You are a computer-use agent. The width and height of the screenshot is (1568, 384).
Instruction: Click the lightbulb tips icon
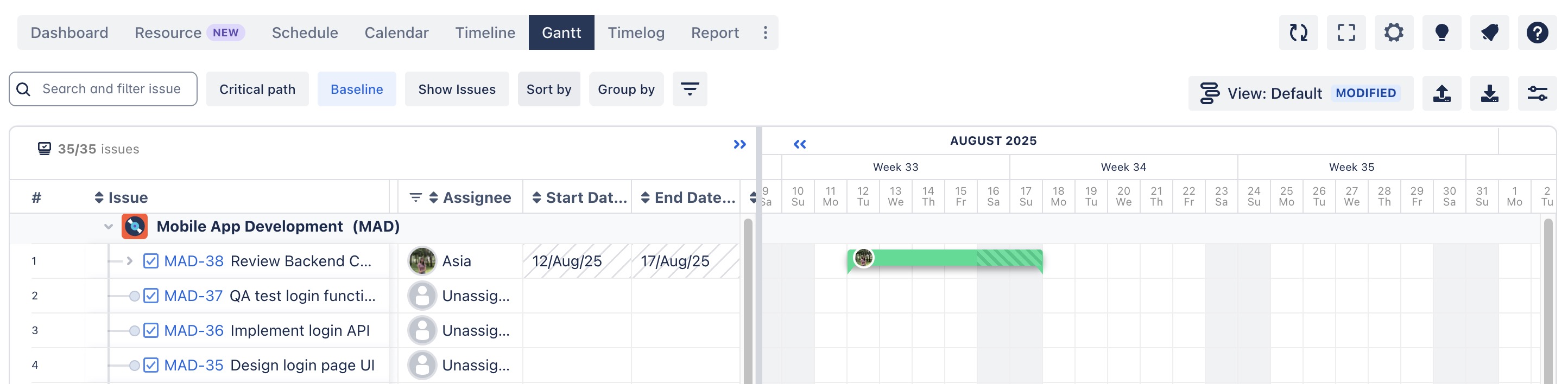1441,33
